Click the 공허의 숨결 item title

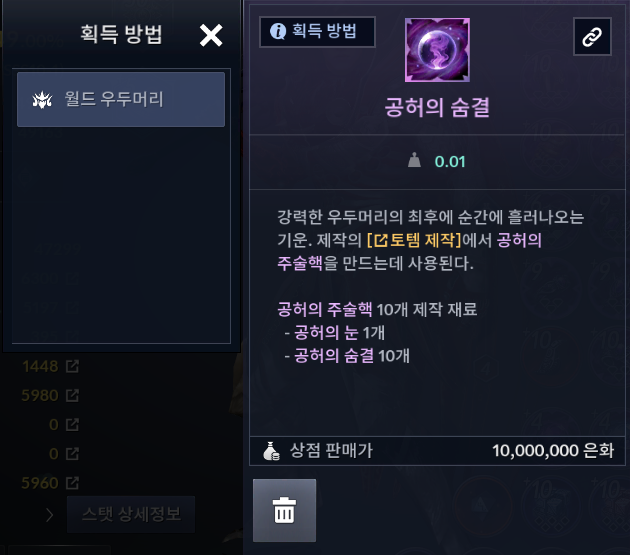tap(437, 107)
